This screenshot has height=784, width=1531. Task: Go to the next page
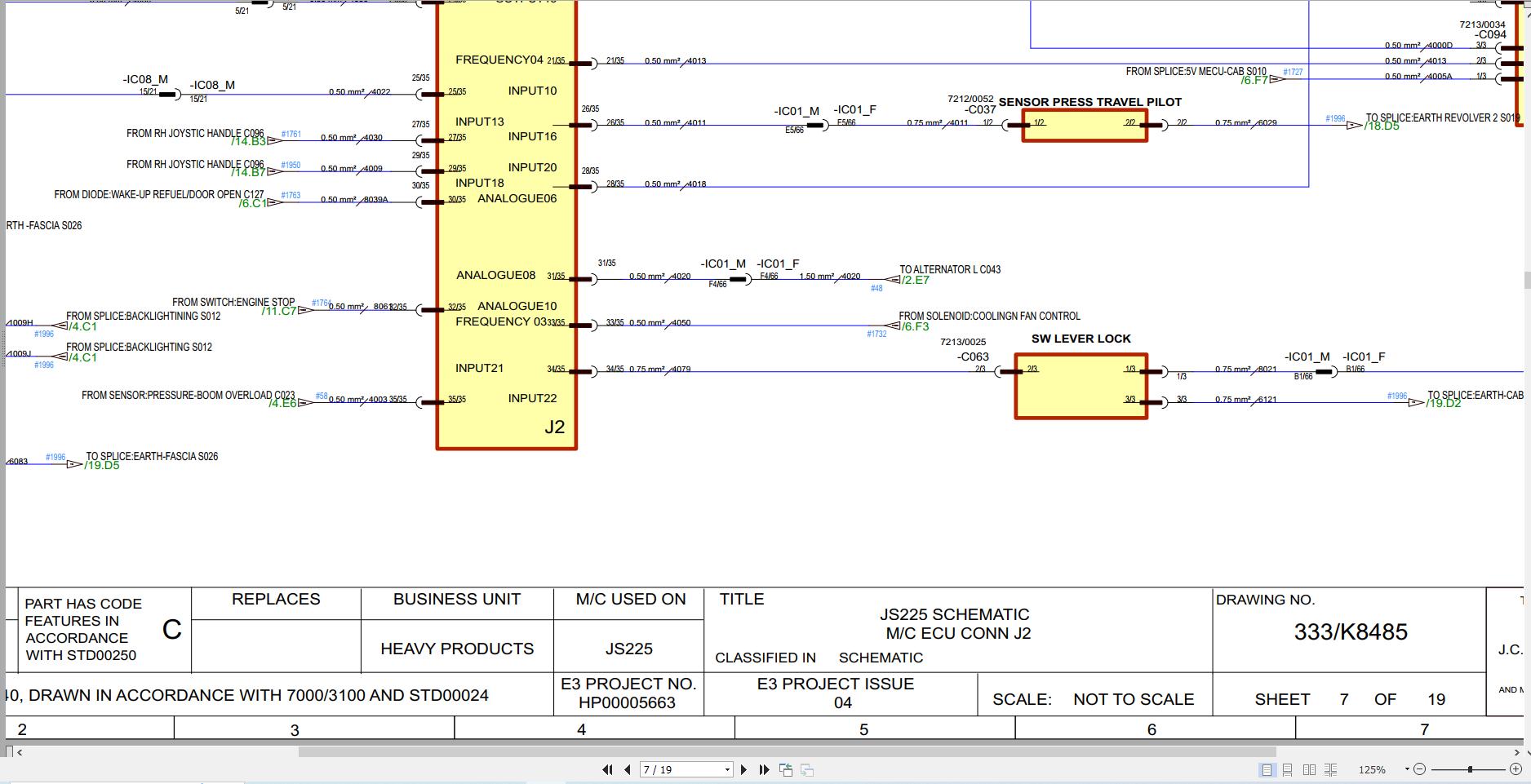pos(743,769)
